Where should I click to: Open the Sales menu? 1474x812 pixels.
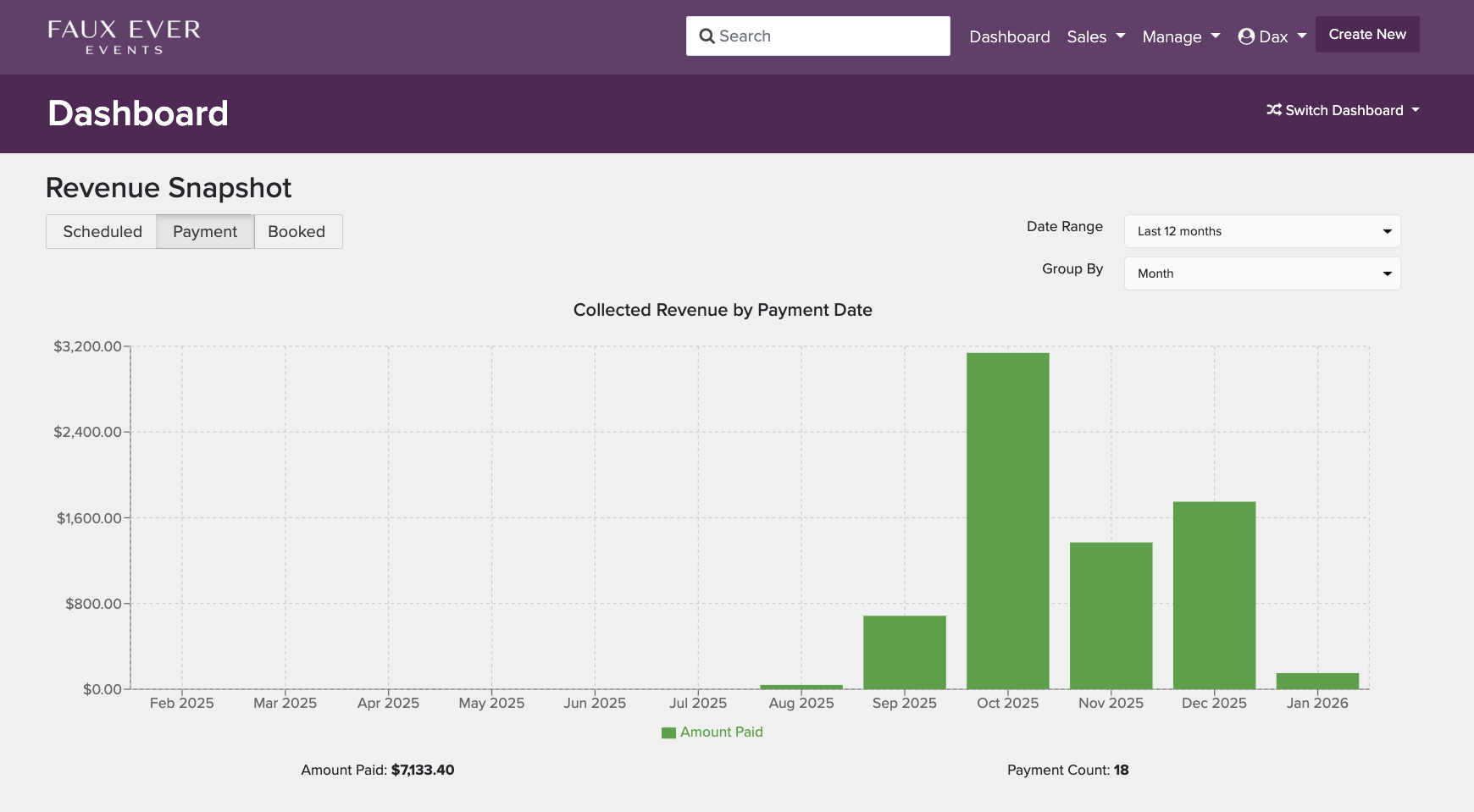click(1089, 36)
